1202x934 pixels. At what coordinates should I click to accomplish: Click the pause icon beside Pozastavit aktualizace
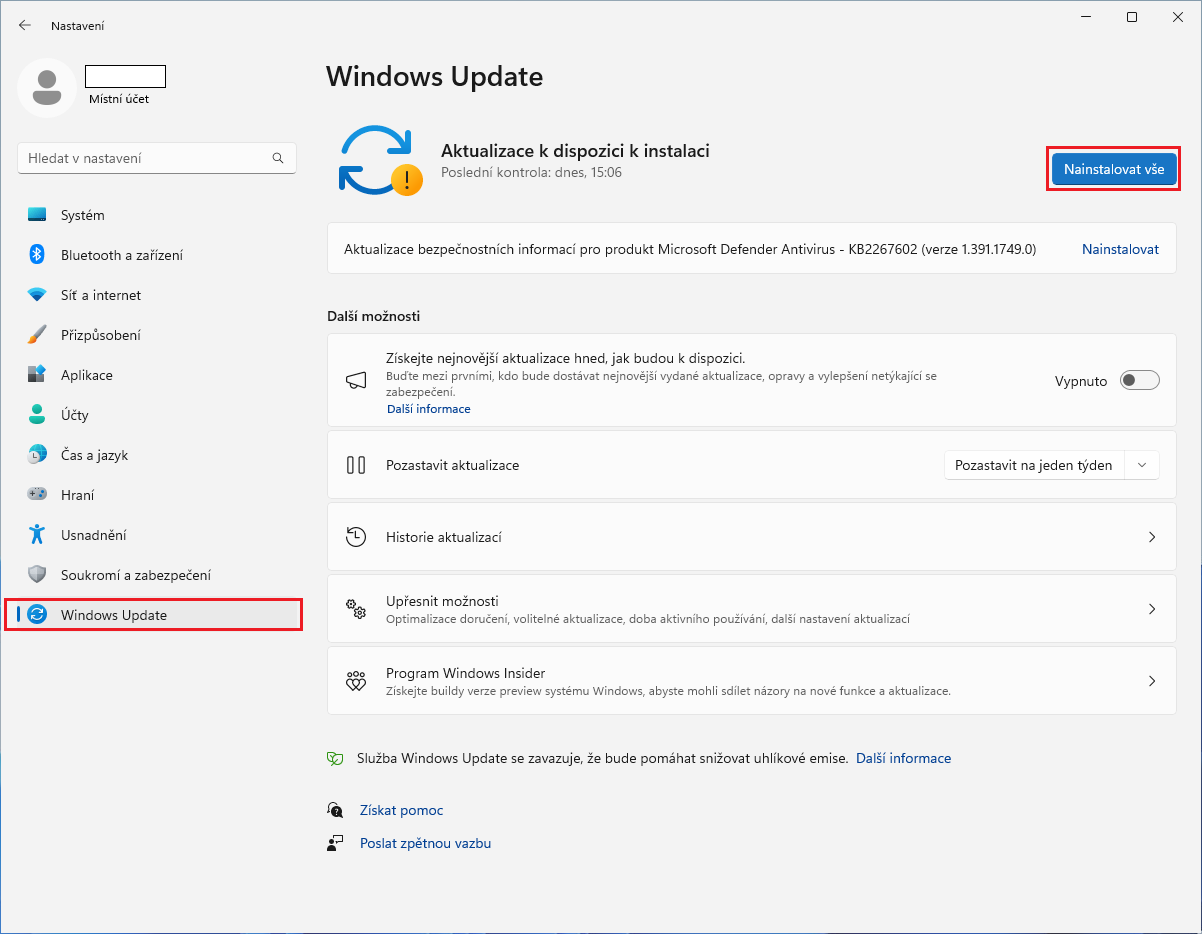click(x=356, y=465)
